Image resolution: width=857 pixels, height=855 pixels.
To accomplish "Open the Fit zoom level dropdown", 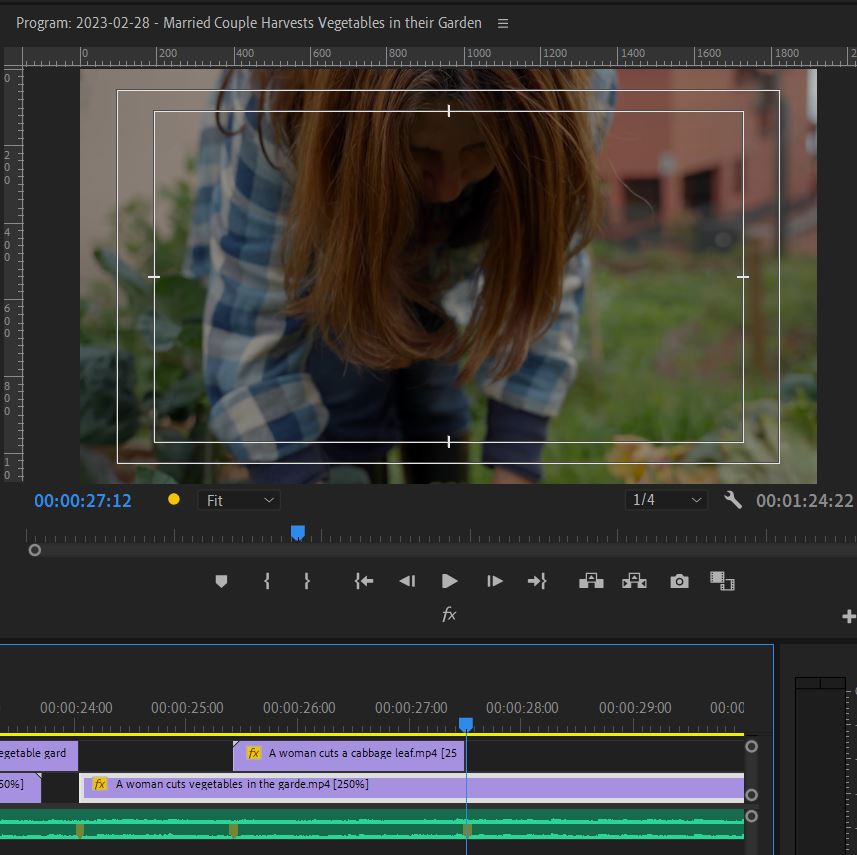I will pos(239,500).
